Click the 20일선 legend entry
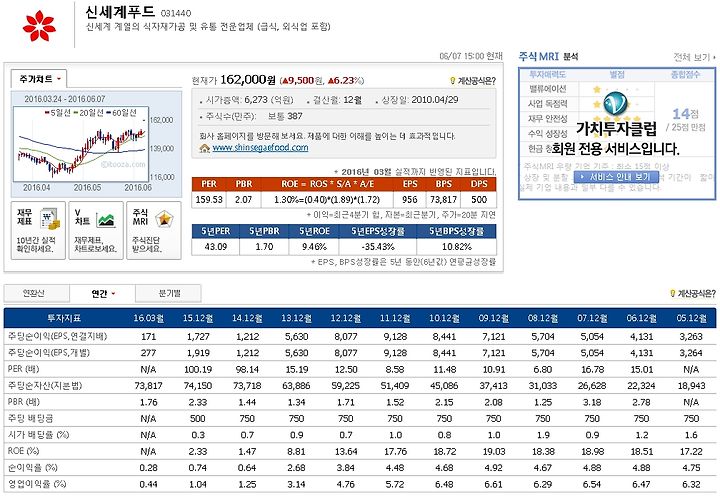This screenshot has height=496, width=720. point(88,113)
